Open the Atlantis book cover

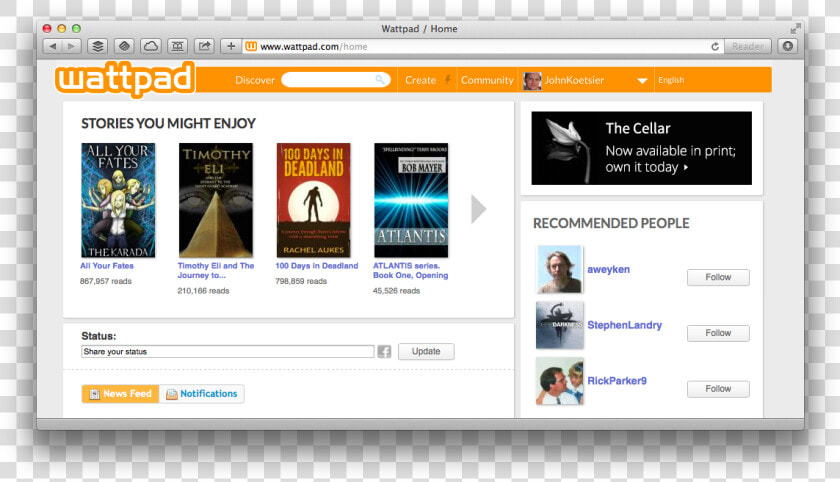pyautogui.click(x=411, y=200)
